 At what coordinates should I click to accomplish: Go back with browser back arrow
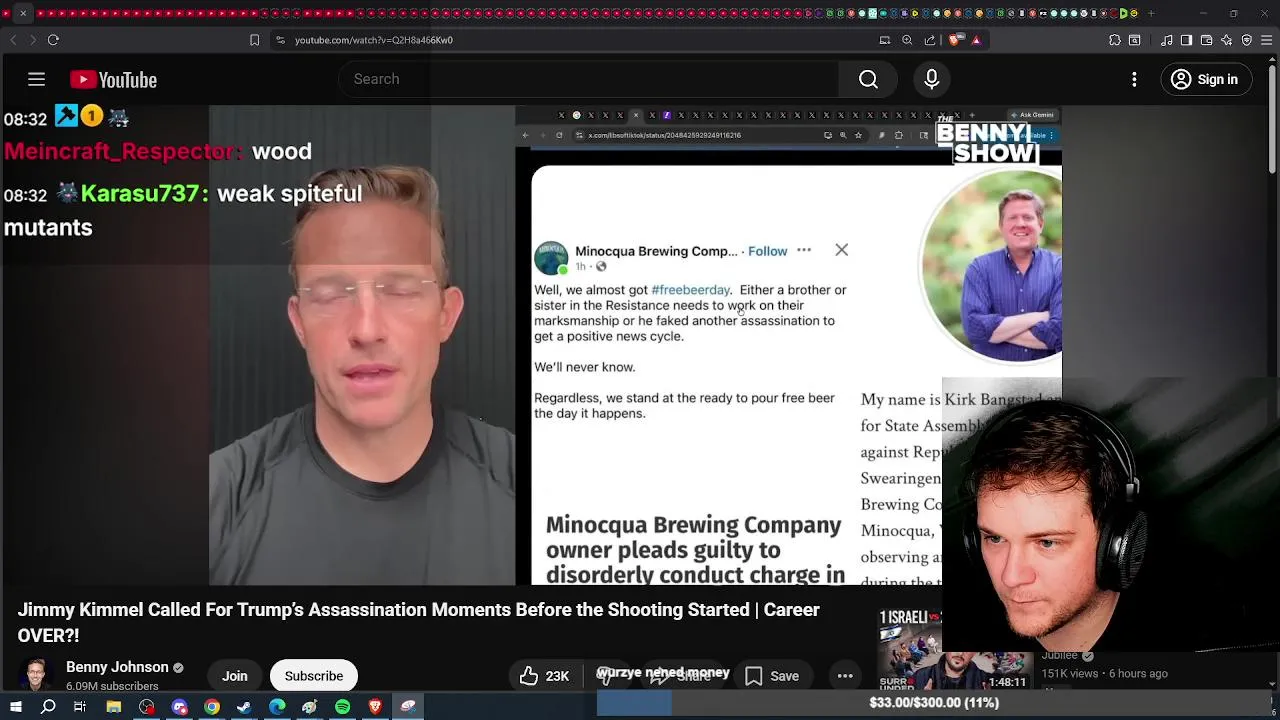(x=13, y=40)
